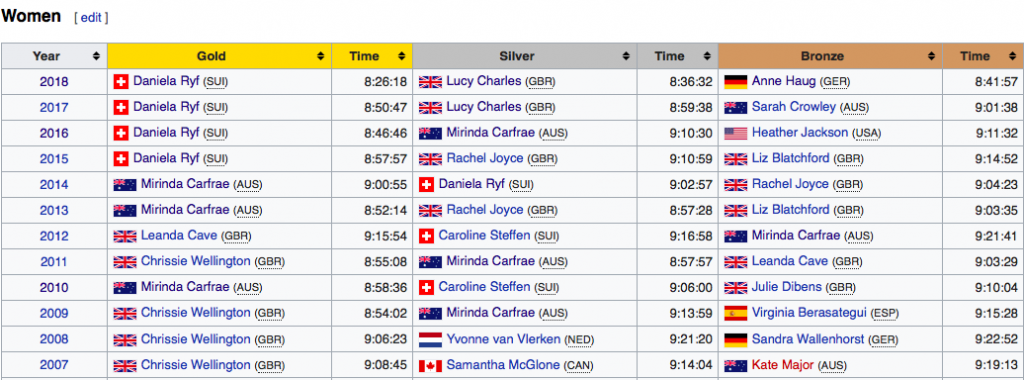
Task: Click the Netherlands flag beside Yvonne van Vlerken
Action: 430,340
